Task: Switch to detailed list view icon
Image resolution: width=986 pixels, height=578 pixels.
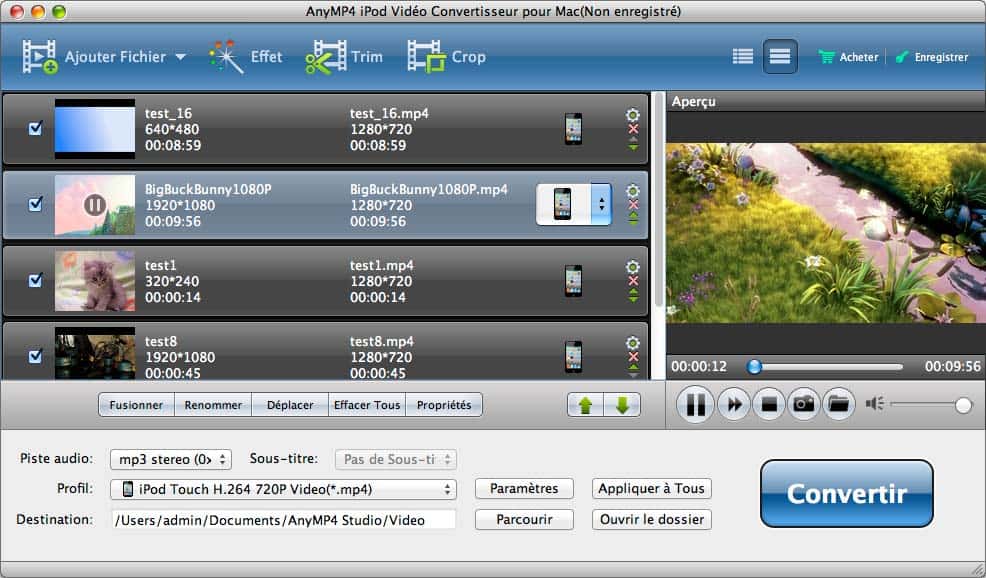Action: click(743, 57)
